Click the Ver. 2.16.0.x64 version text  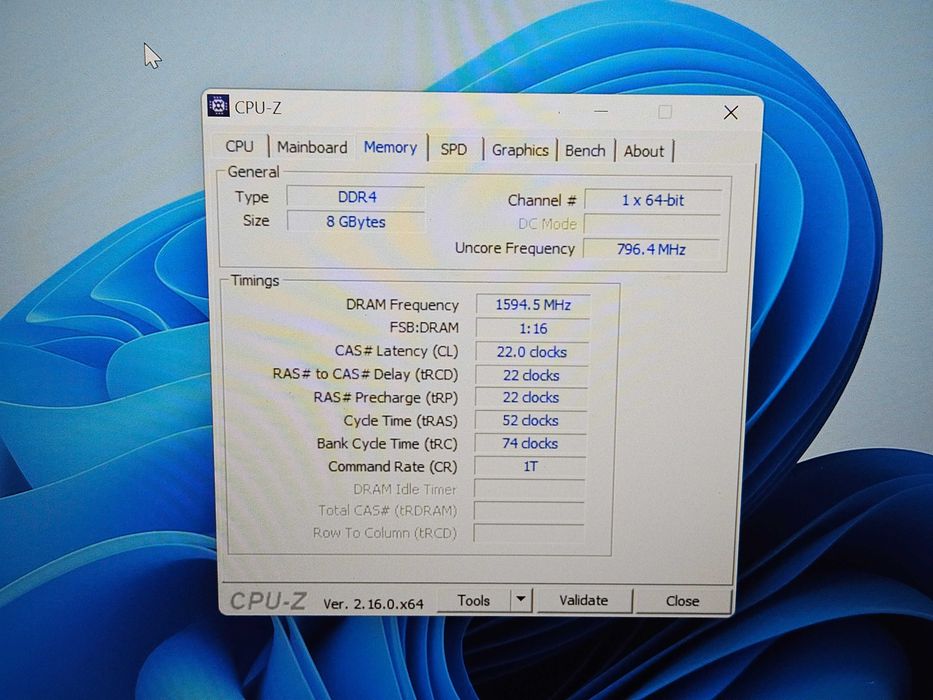point(373,604)
